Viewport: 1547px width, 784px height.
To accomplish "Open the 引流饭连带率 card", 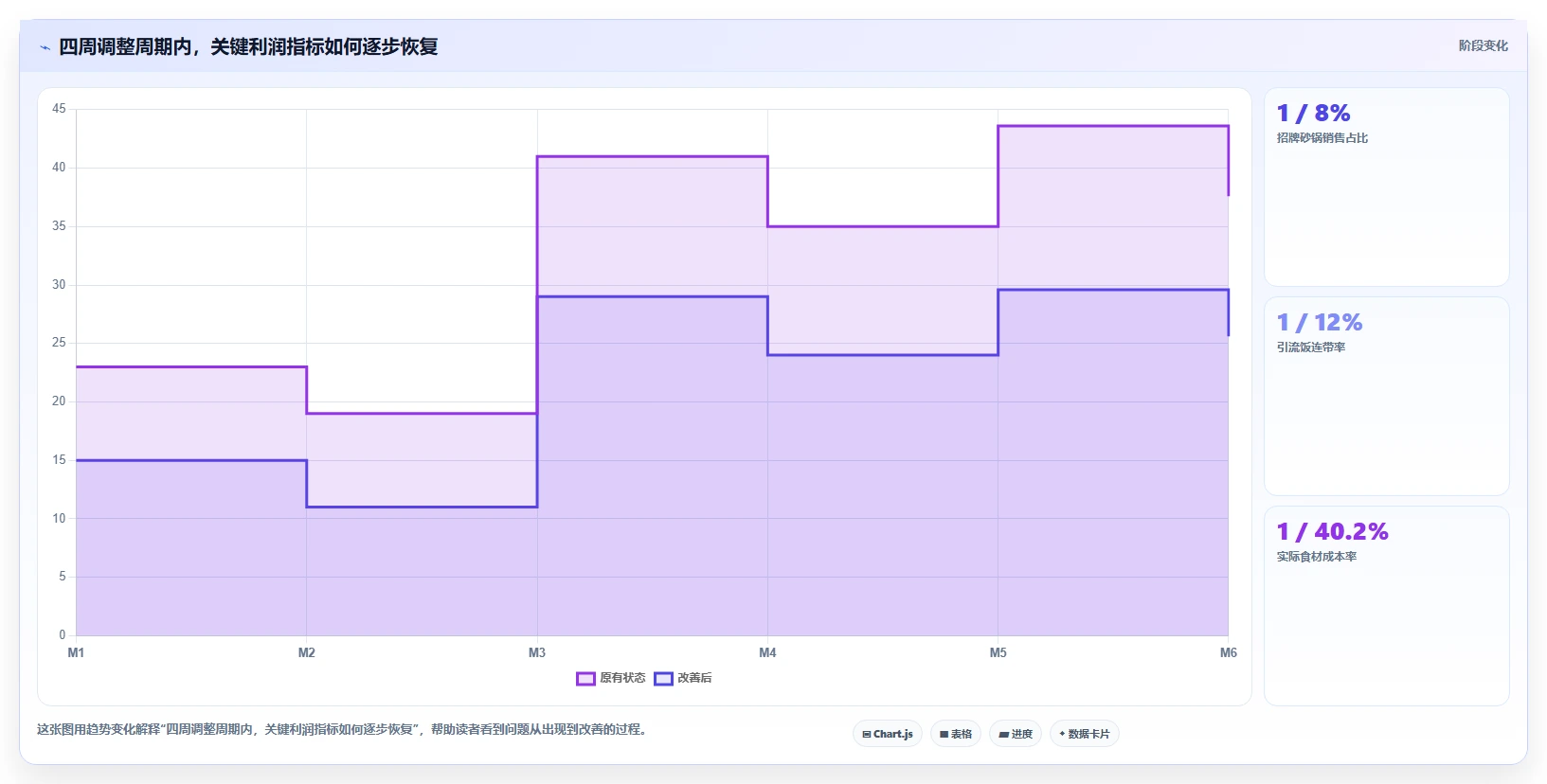I will 1387,396.
